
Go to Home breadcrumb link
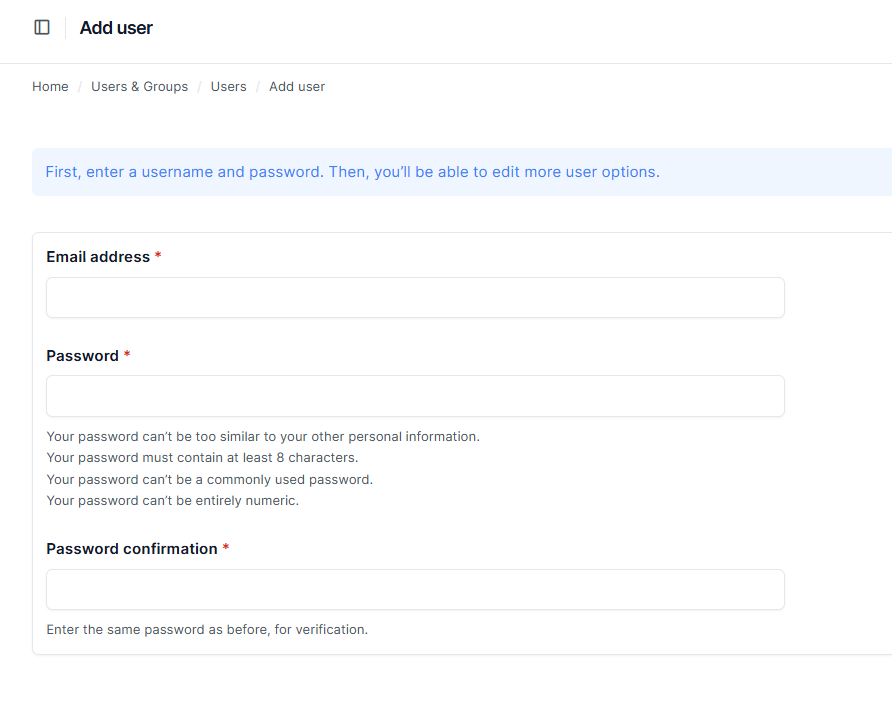(x=50, y=87)
